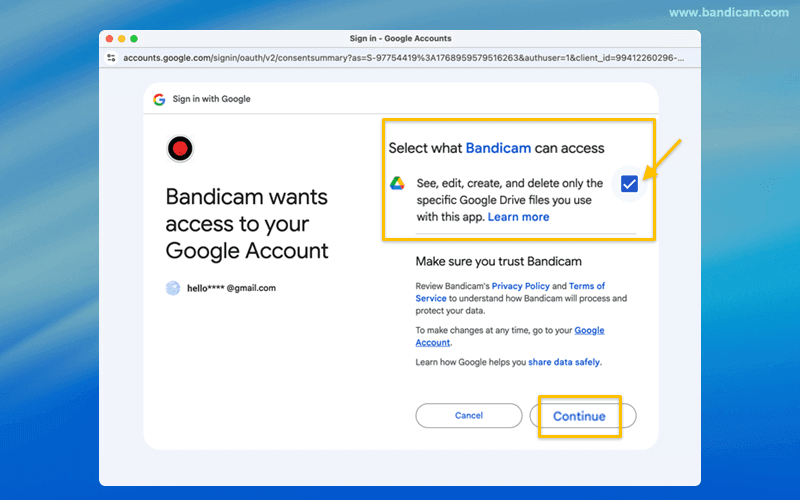
Task: Click the Google Drive icon
Action: pos(397,183)
